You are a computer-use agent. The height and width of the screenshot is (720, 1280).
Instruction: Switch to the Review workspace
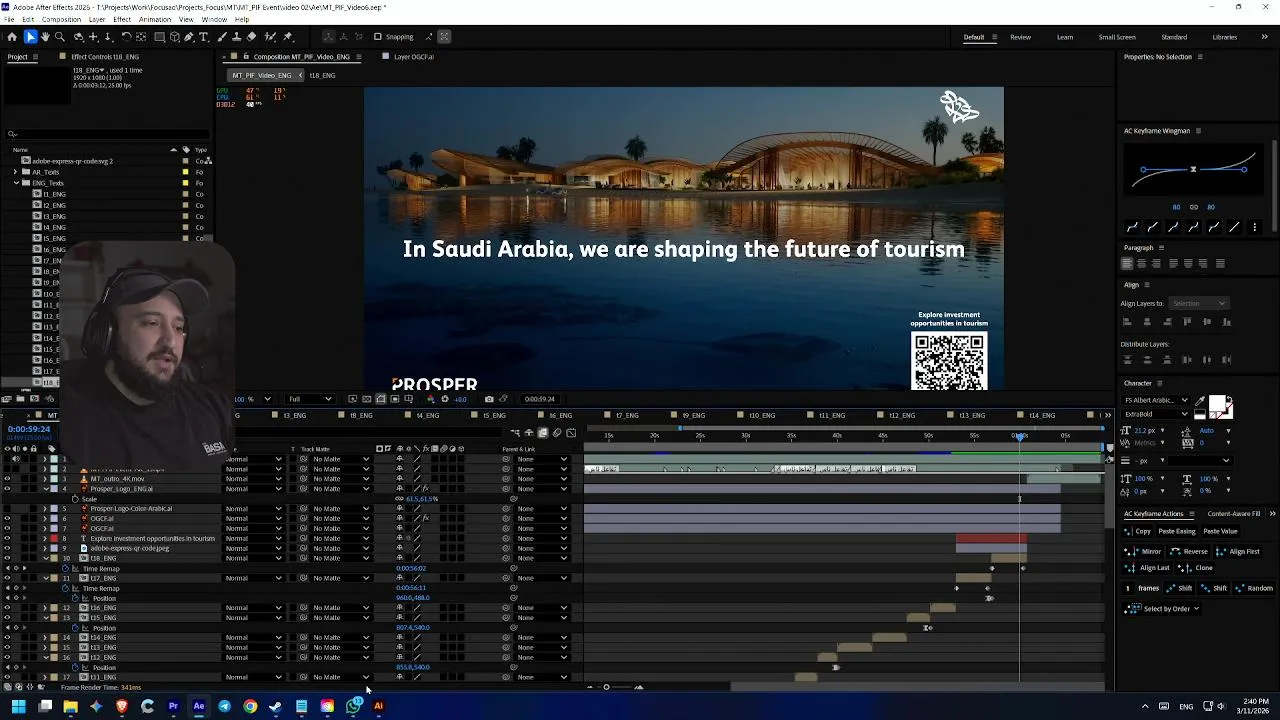[x=1020, y=37]
